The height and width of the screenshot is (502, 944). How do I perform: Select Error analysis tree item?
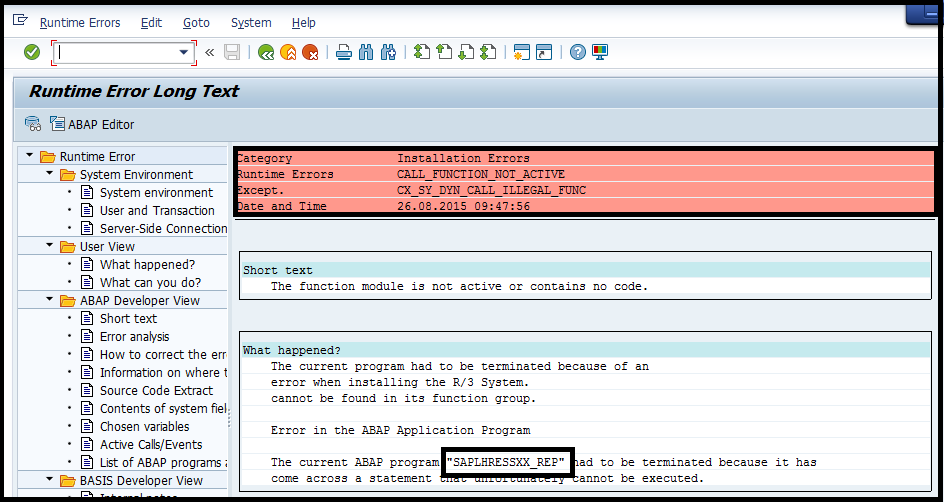[134, 336]
